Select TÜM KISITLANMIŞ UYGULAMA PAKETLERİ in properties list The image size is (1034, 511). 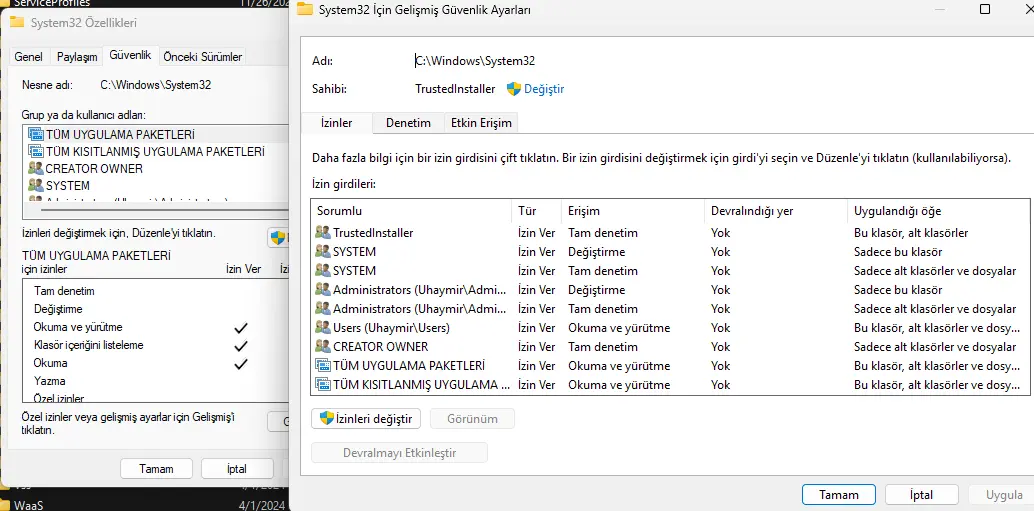(157, 151)
